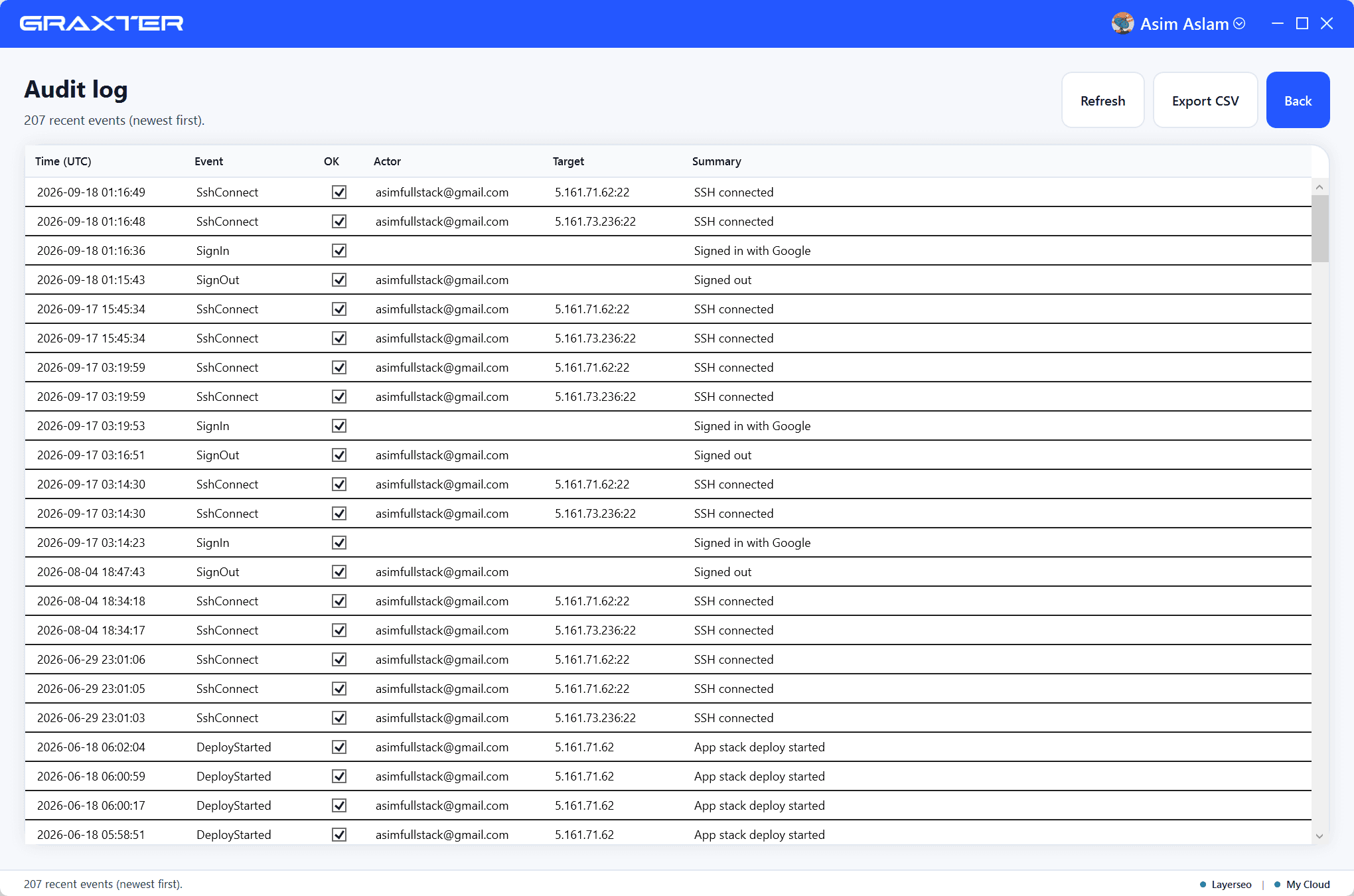Toggle OK checkbox for DeployStarted at 06:02:04
Viewport: 1354px width, 896px height.
point(339,747)
